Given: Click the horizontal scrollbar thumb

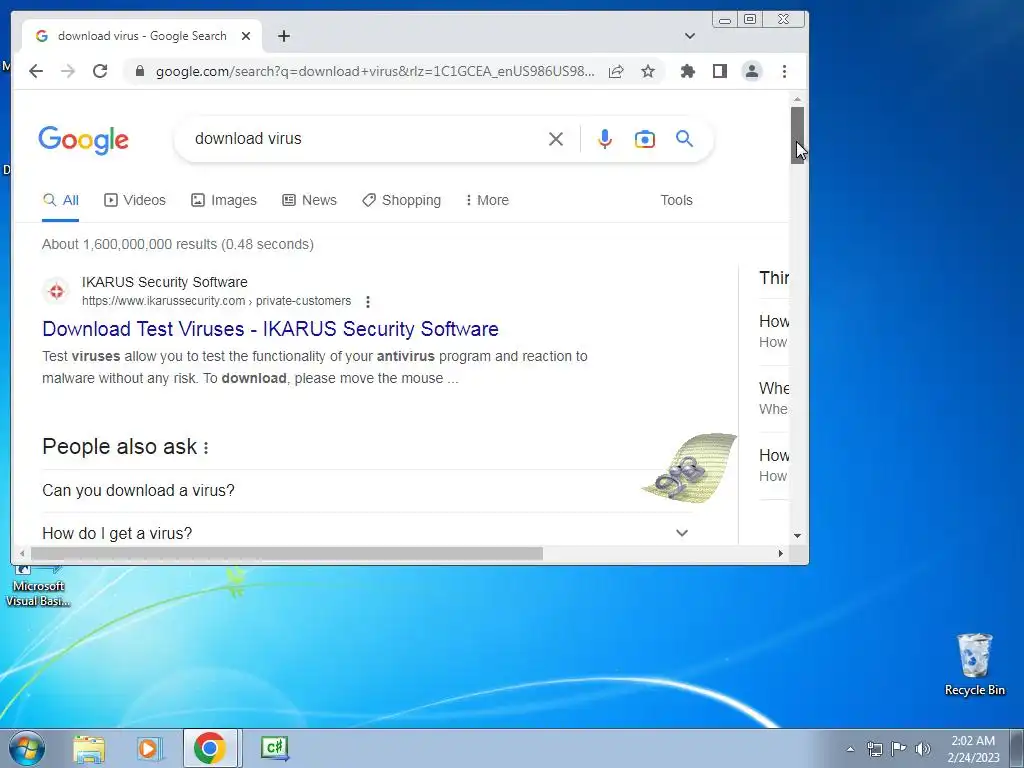Looking at the screenshot, I should click(x=286, y=554).
